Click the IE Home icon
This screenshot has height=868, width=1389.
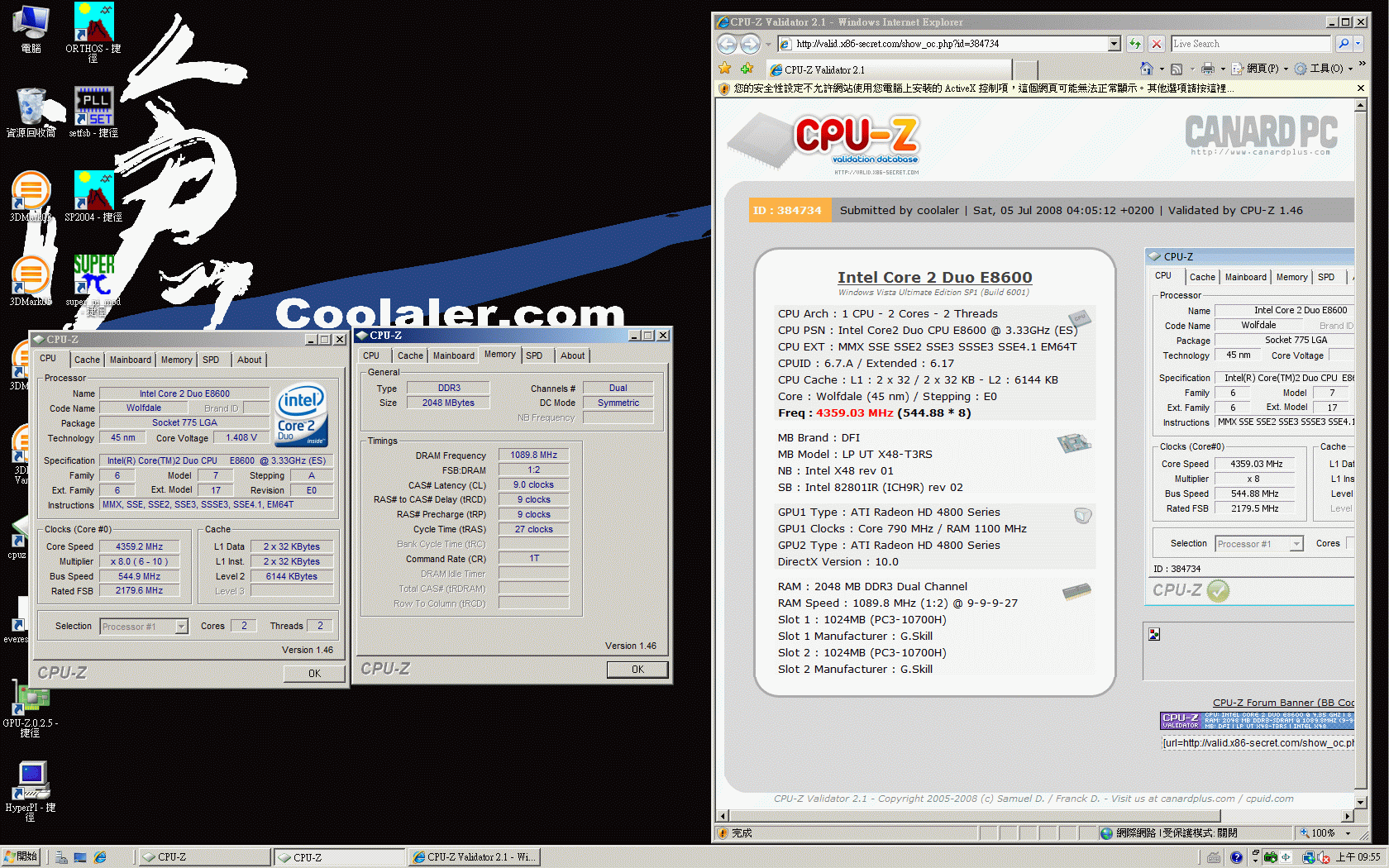[1147, 69]
